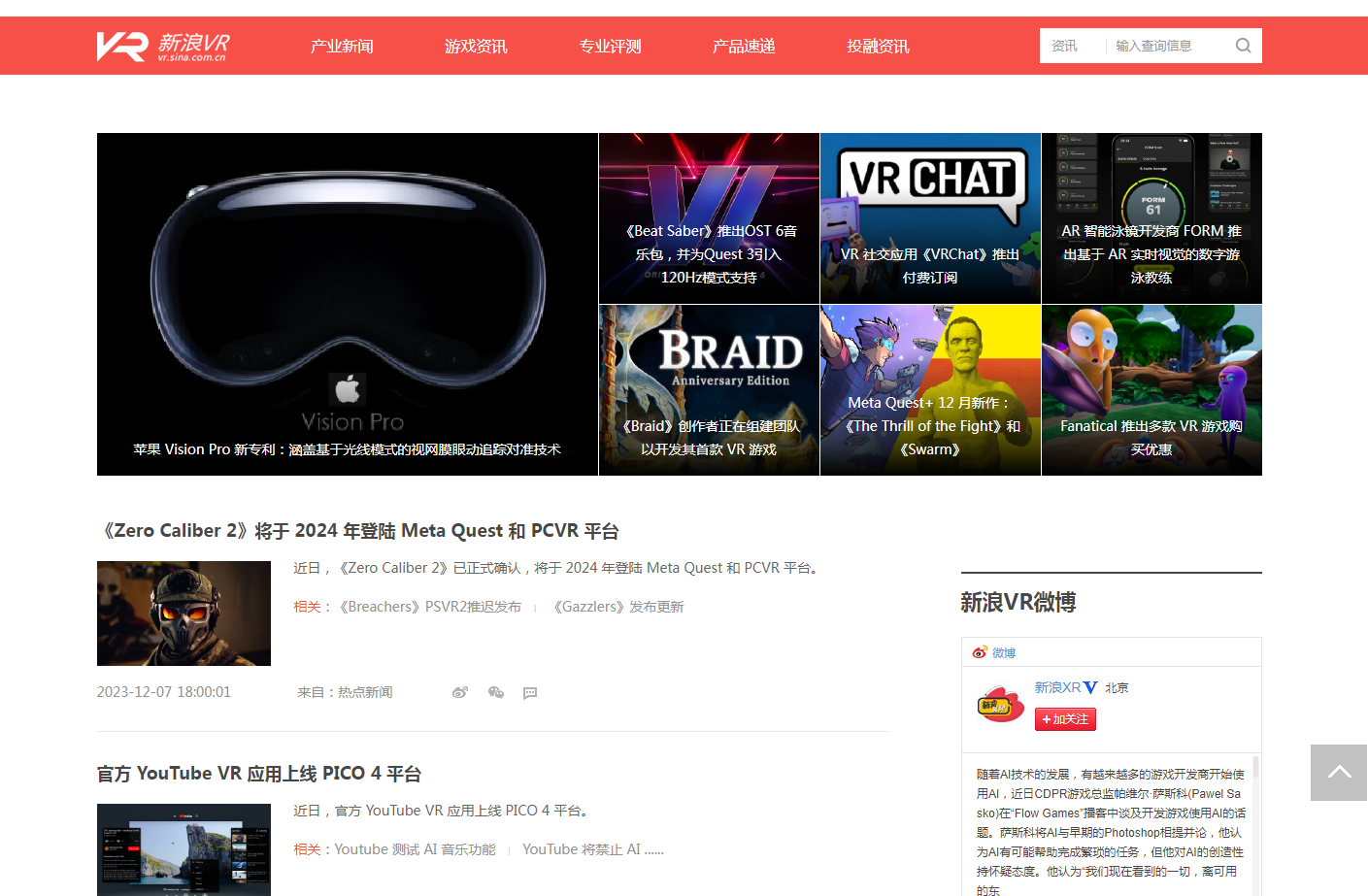Open the Braid Anniversary Edition story
This screenshot has height=896, width=1368.
(x=709, y=390)
